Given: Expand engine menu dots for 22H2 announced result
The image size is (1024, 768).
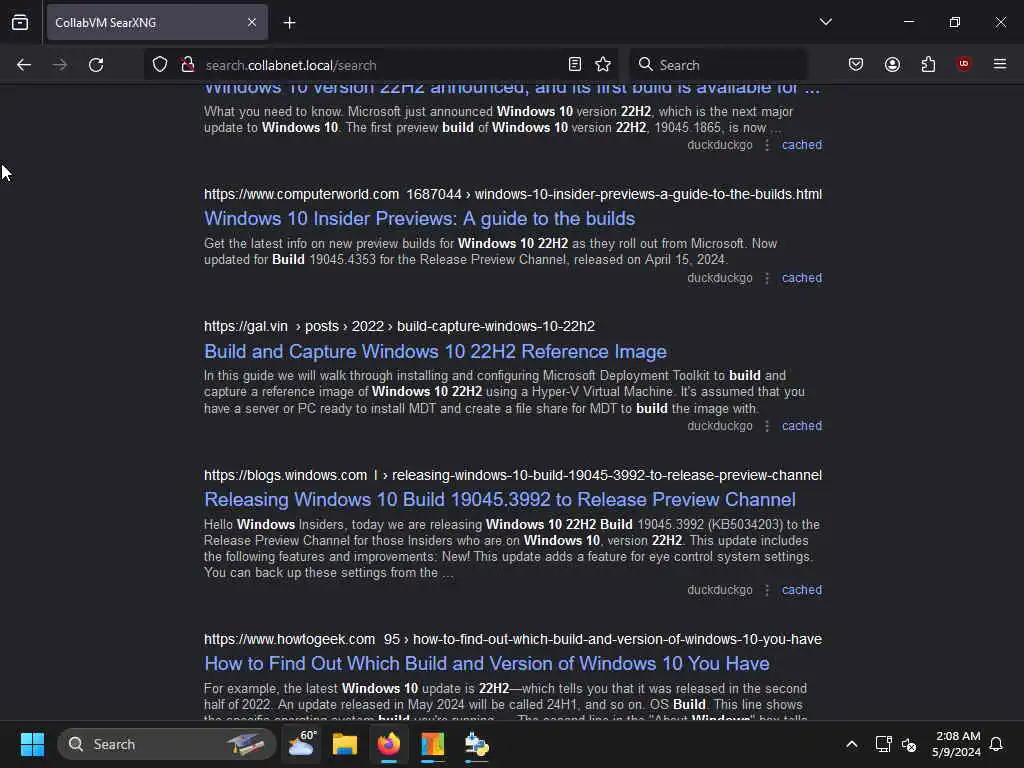Looking at the screenshot, I should [767, 146].
